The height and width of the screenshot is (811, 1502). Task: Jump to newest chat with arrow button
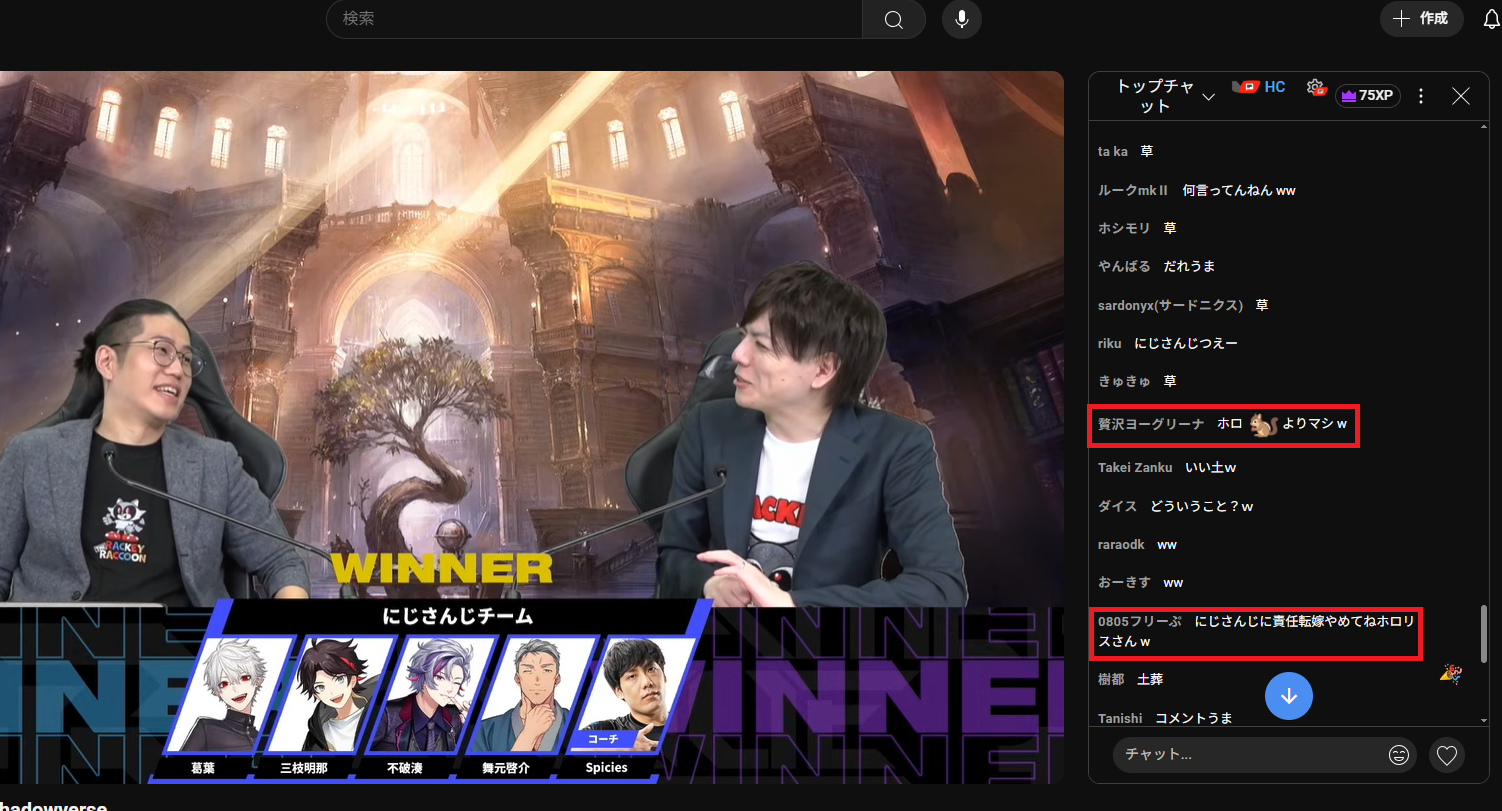click(x=1289, y=696)
